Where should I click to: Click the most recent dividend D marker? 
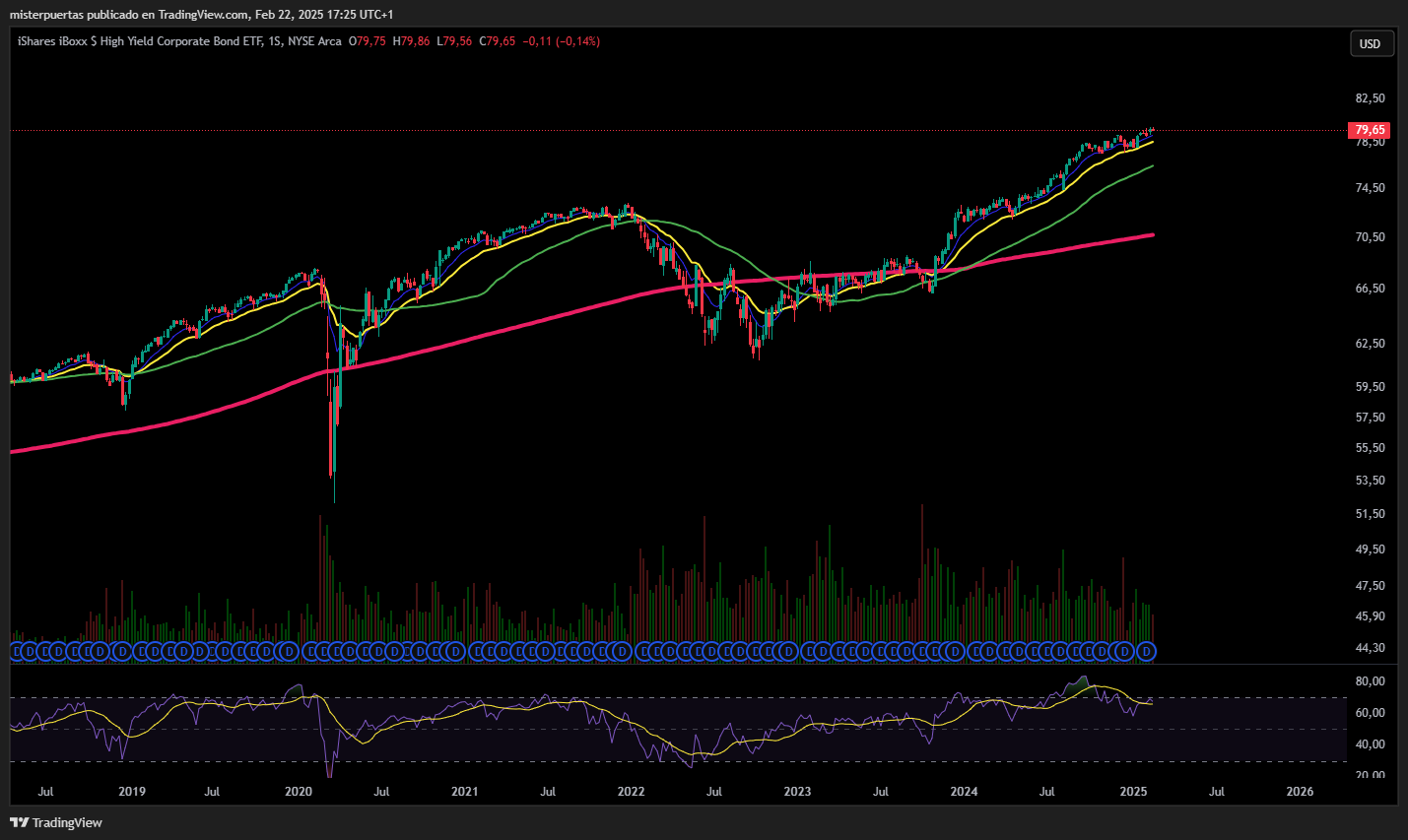1146,652
